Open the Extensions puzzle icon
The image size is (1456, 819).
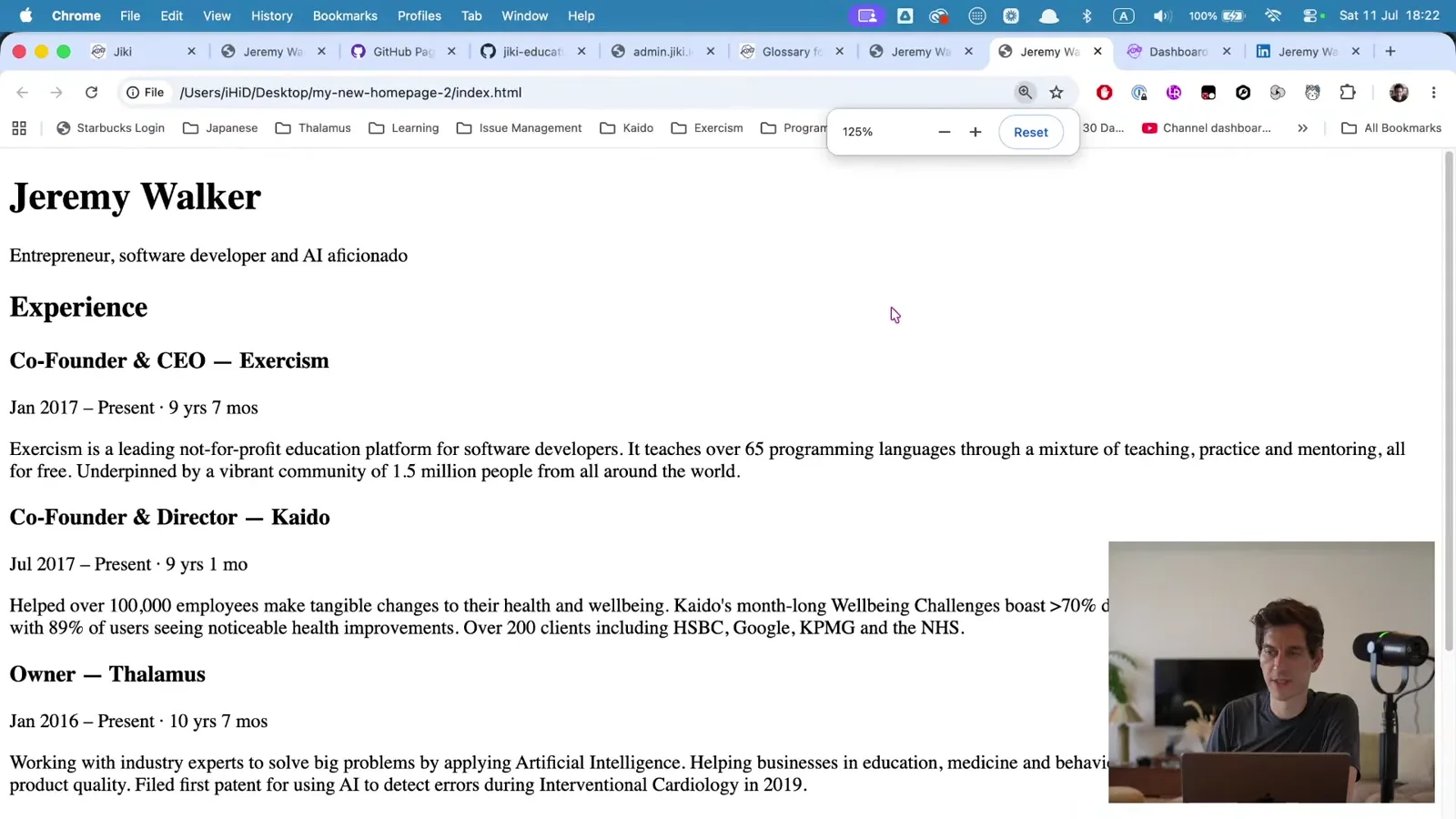pyautogui.click(x=1348, y=92)
